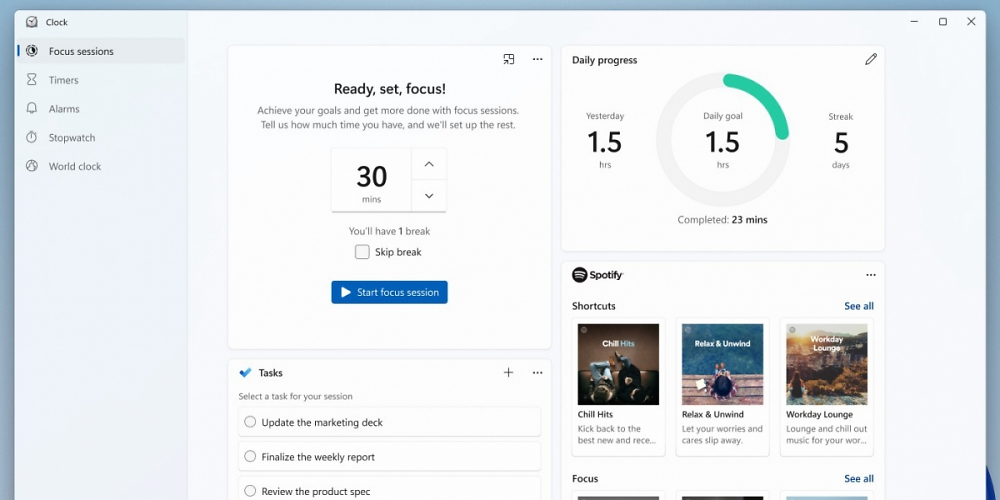The height and width of the screenshot is (500, 1000).
Task: Click the 30 mins duration field
Action: [371, 180]
